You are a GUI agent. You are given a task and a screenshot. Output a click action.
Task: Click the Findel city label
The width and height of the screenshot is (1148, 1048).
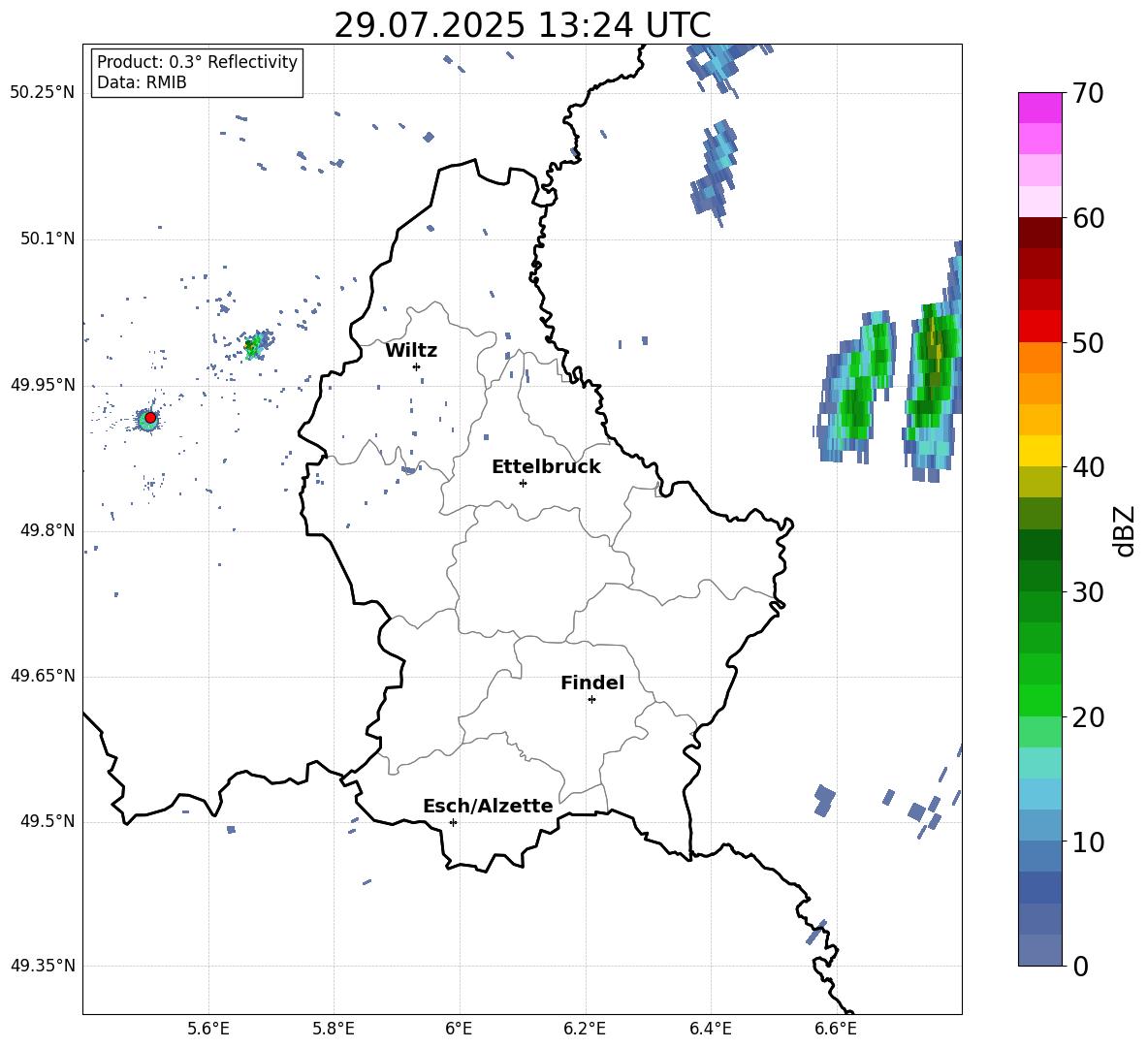pos(592,683)
